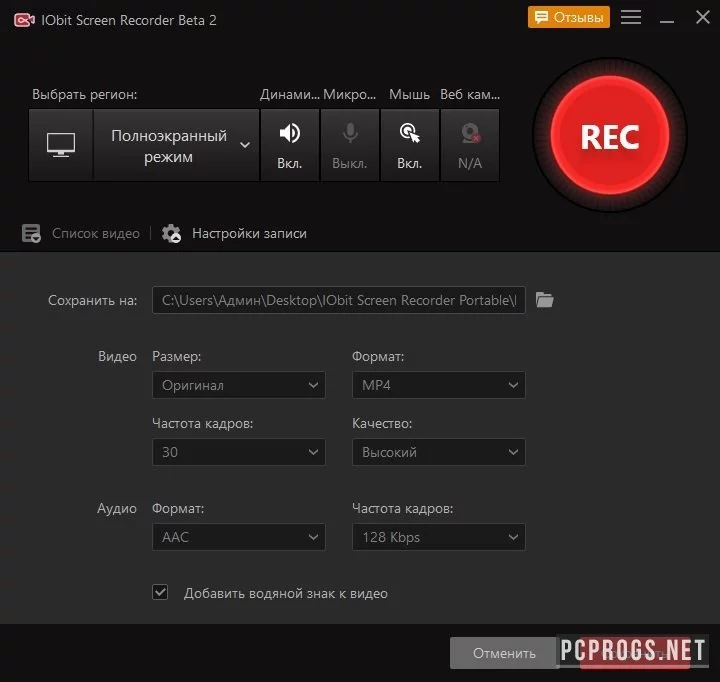Open the video Размер Оригинал dropdown

pos(239,385)
